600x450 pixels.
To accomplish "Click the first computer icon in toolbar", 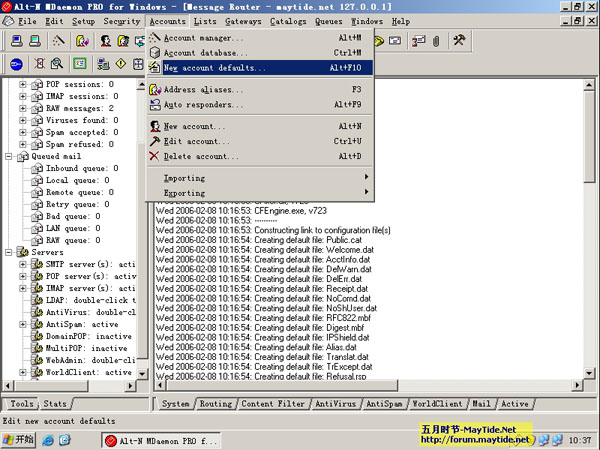I will pyautogui.click(x=14, y=42).
